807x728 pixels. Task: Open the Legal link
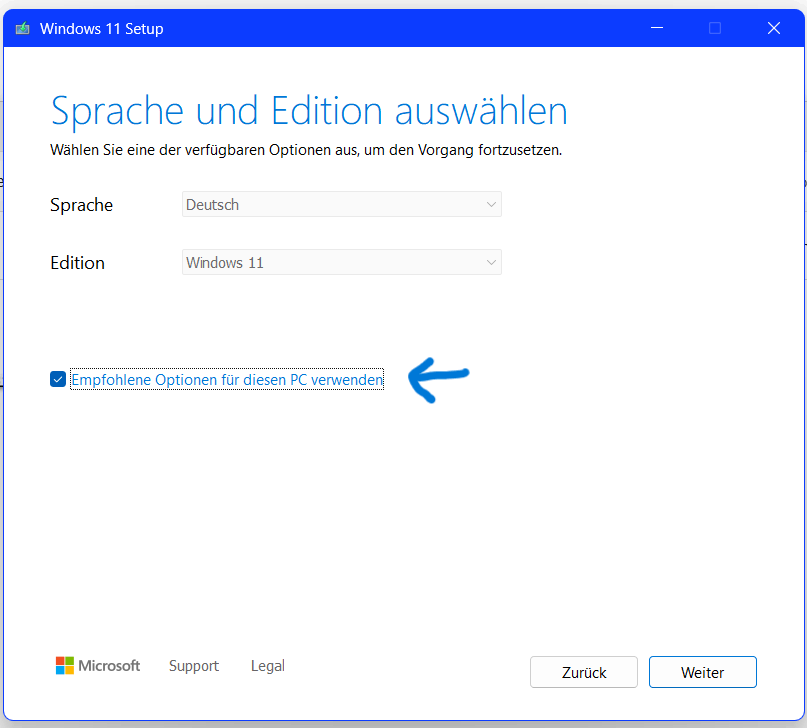coord(268,666)
